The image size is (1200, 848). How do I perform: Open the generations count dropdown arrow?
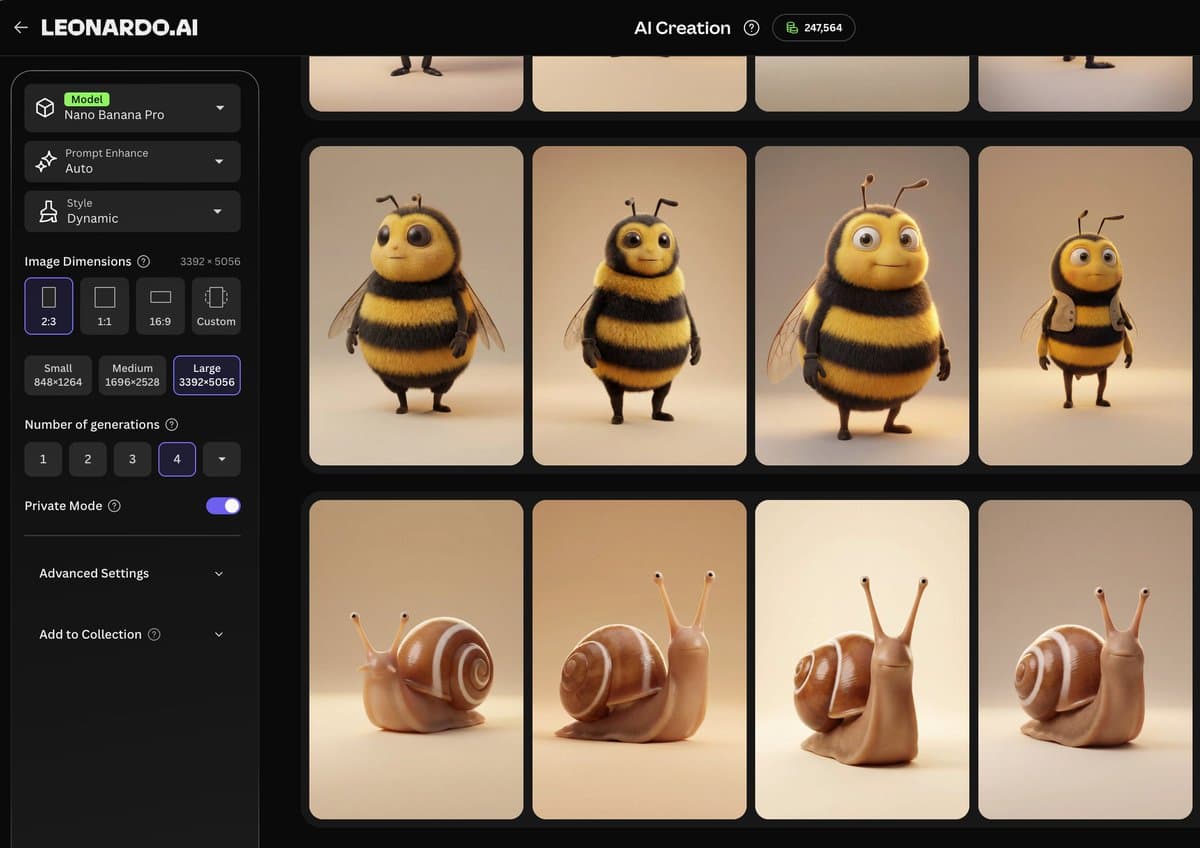(221, 459)
